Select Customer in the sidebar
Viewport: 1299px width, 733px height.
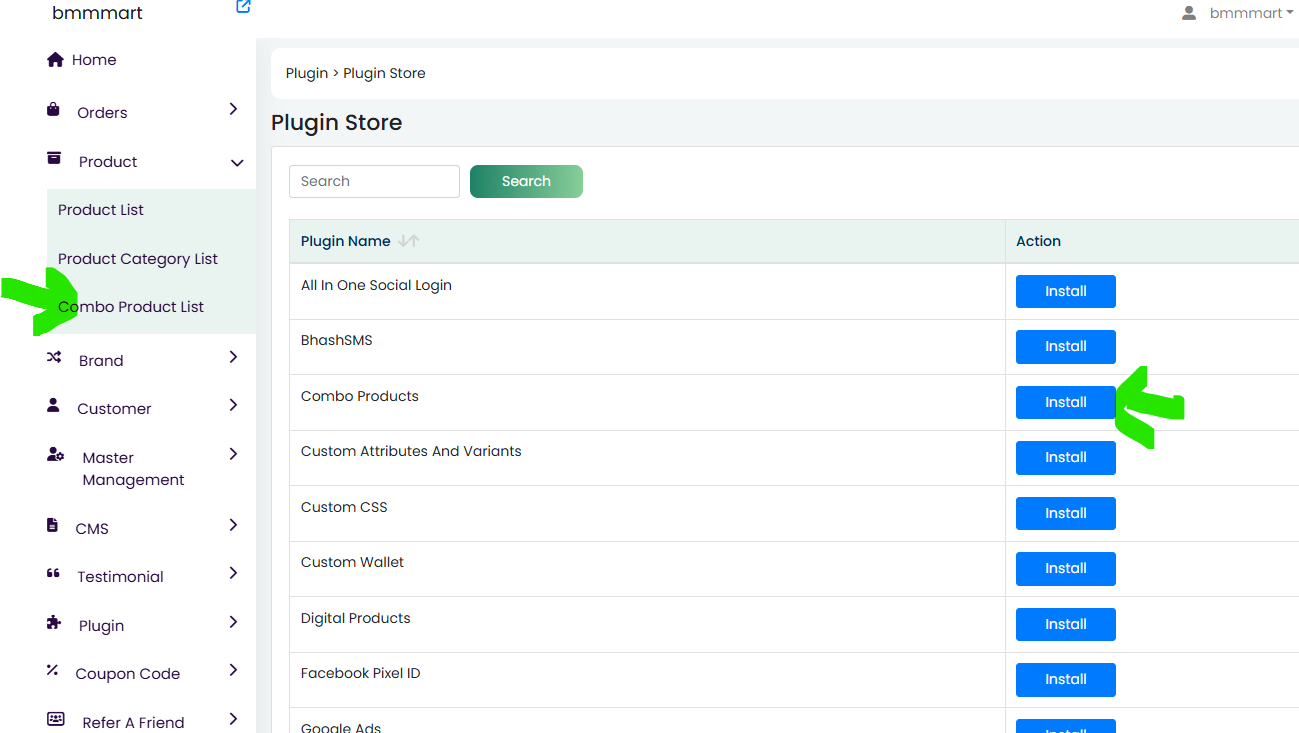(x=114, y=409)
